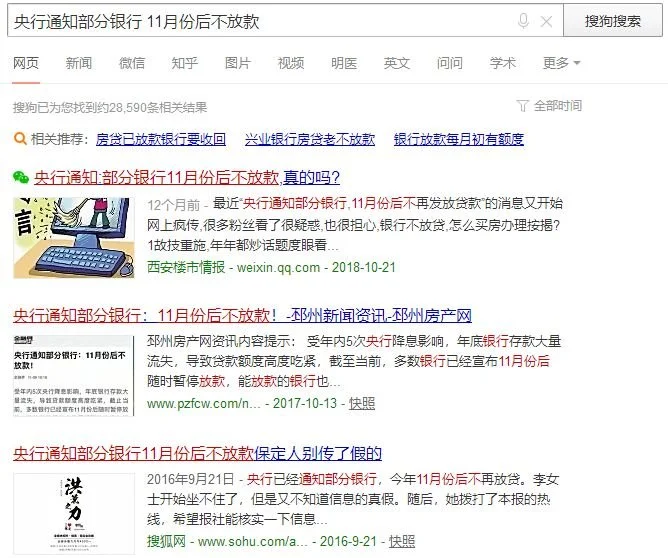Click the 2016年9月21日 snippet date

point(190,480)
